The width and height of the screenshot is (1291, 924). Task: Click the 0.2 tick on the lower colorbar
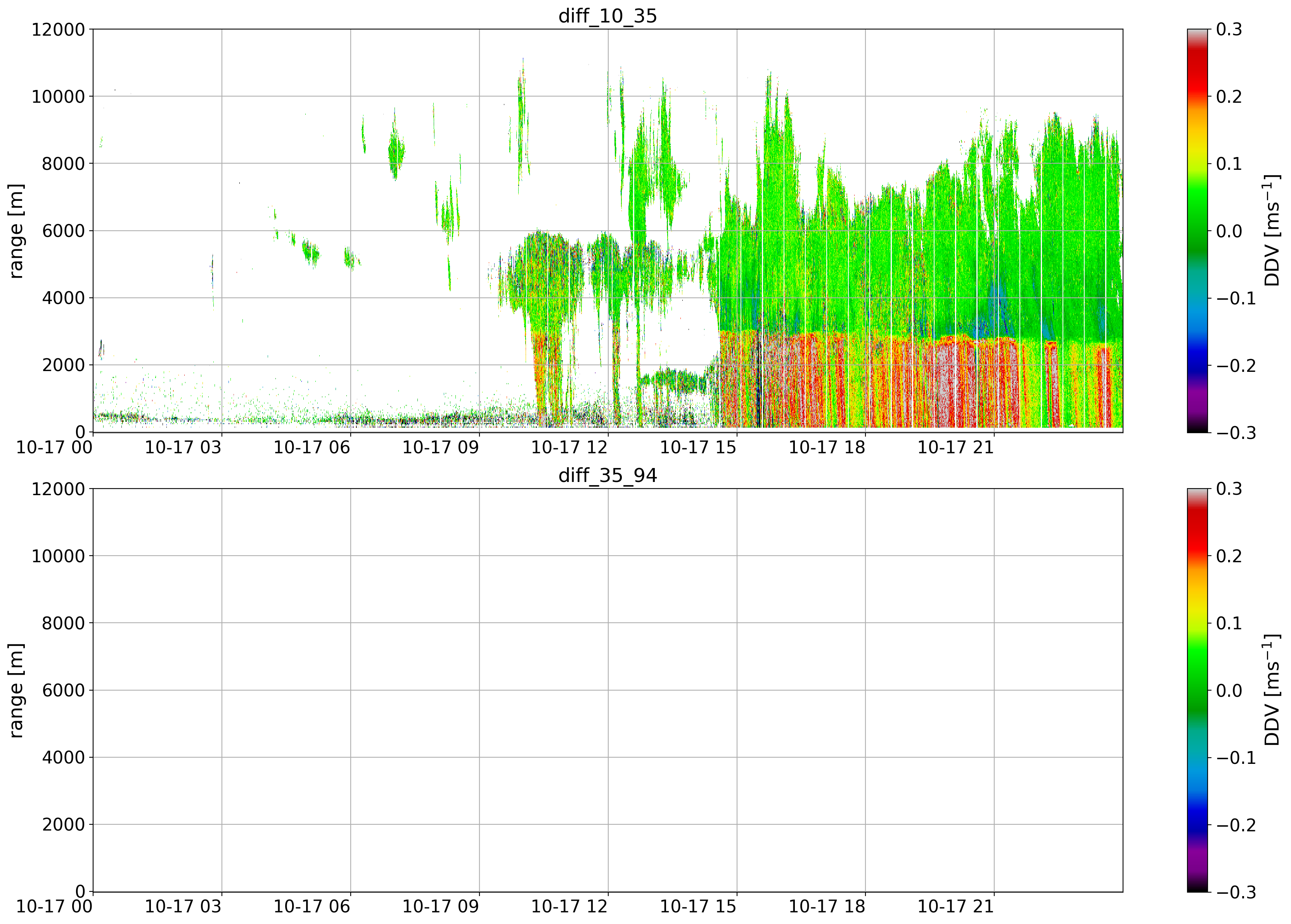pyautogui.click(x=1230, y=556)
